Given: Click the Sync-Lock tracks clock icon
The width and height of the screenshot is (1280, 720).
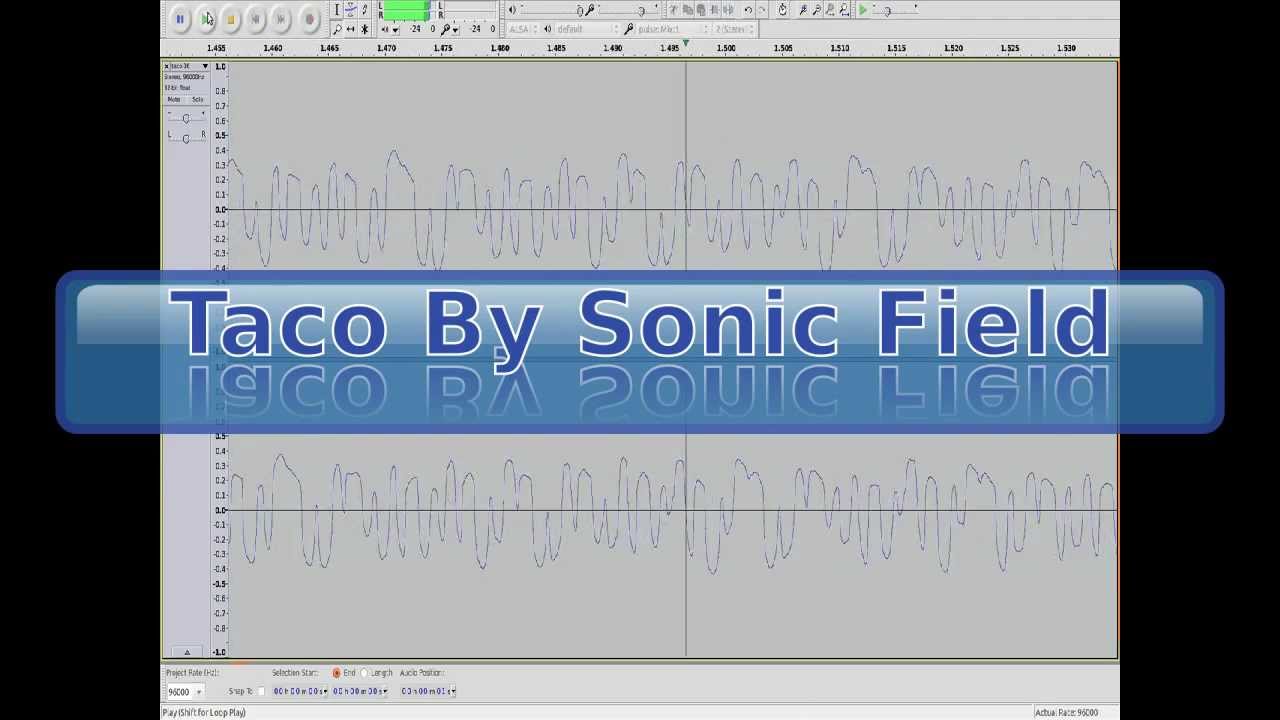Looking at the screenshot, I should point(782,10).
